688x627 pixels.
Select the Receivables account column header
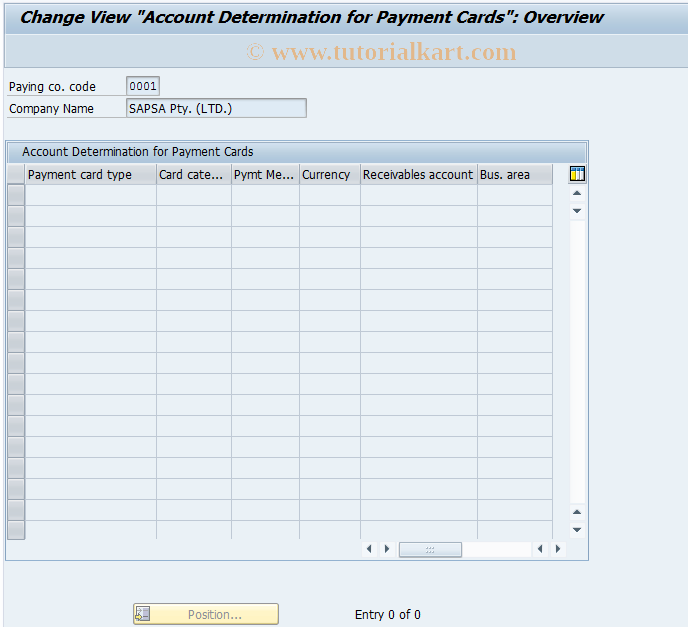click(x=419, y=175)
